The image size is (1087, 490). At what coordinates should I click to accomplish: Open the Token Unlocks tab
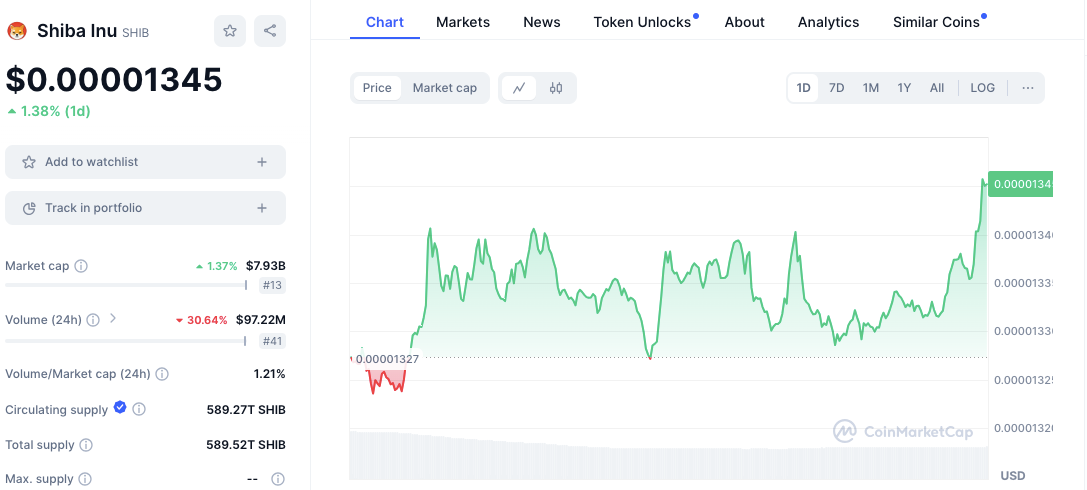pos(643,22)
